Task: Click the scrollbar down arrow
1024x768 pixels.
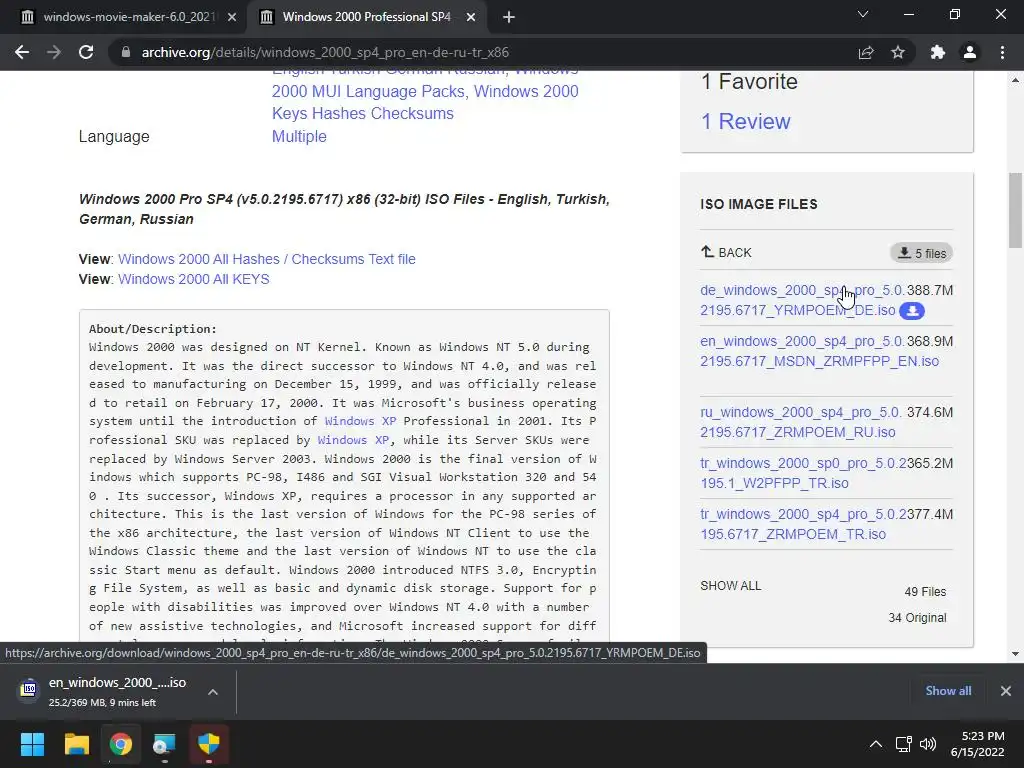Action: coord(1015,654)
